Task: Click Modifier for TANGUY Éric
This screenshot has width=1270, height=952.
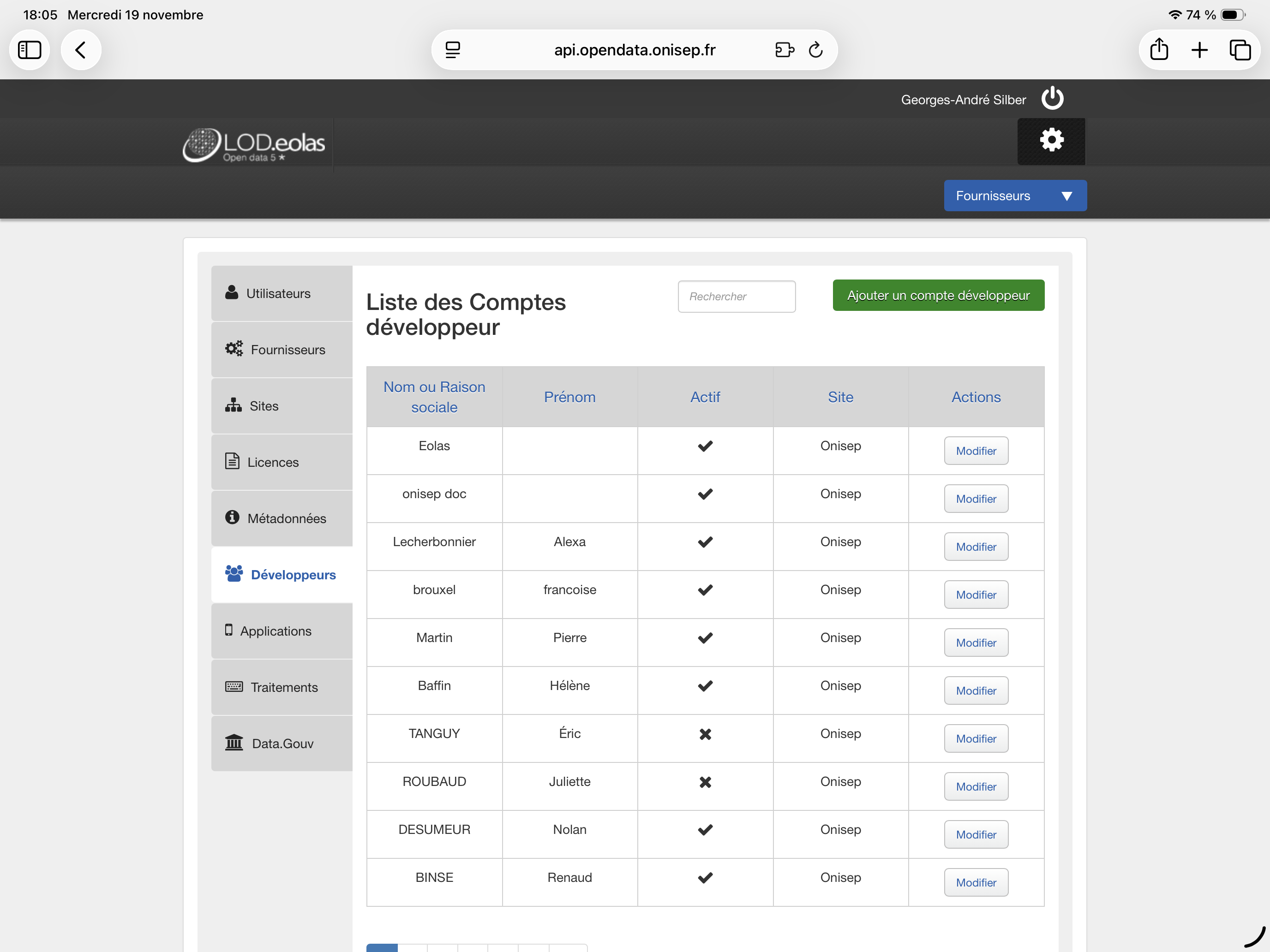Action: pos(976,738)
